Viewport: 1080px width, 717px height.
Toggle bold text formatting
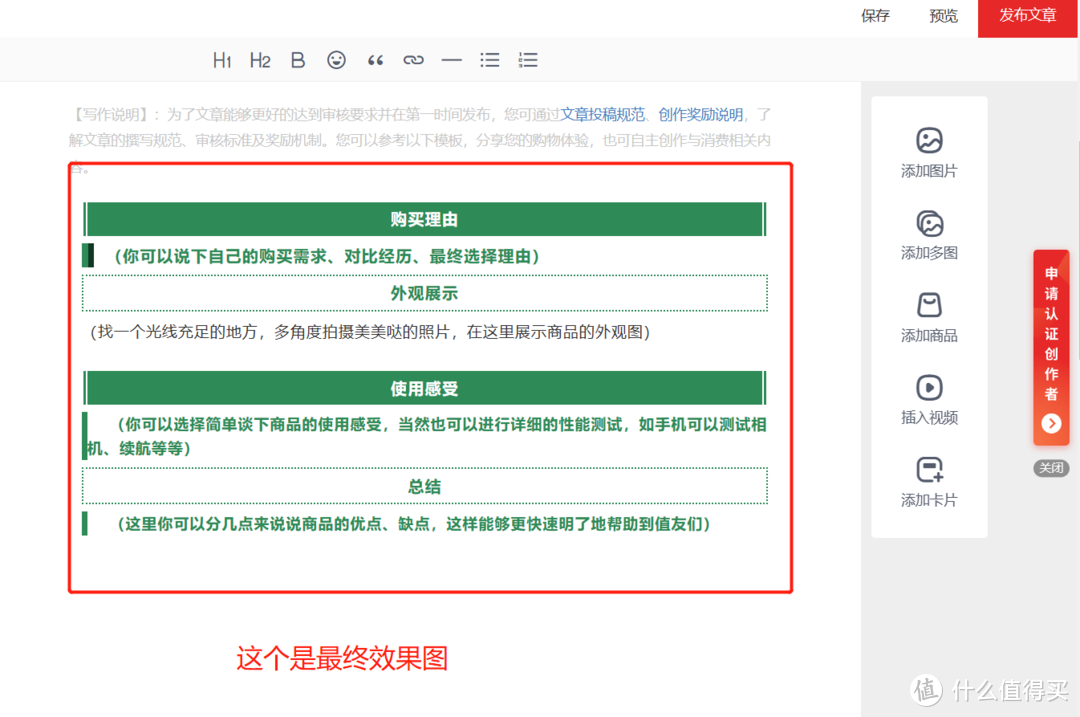[x=298, y=61]
